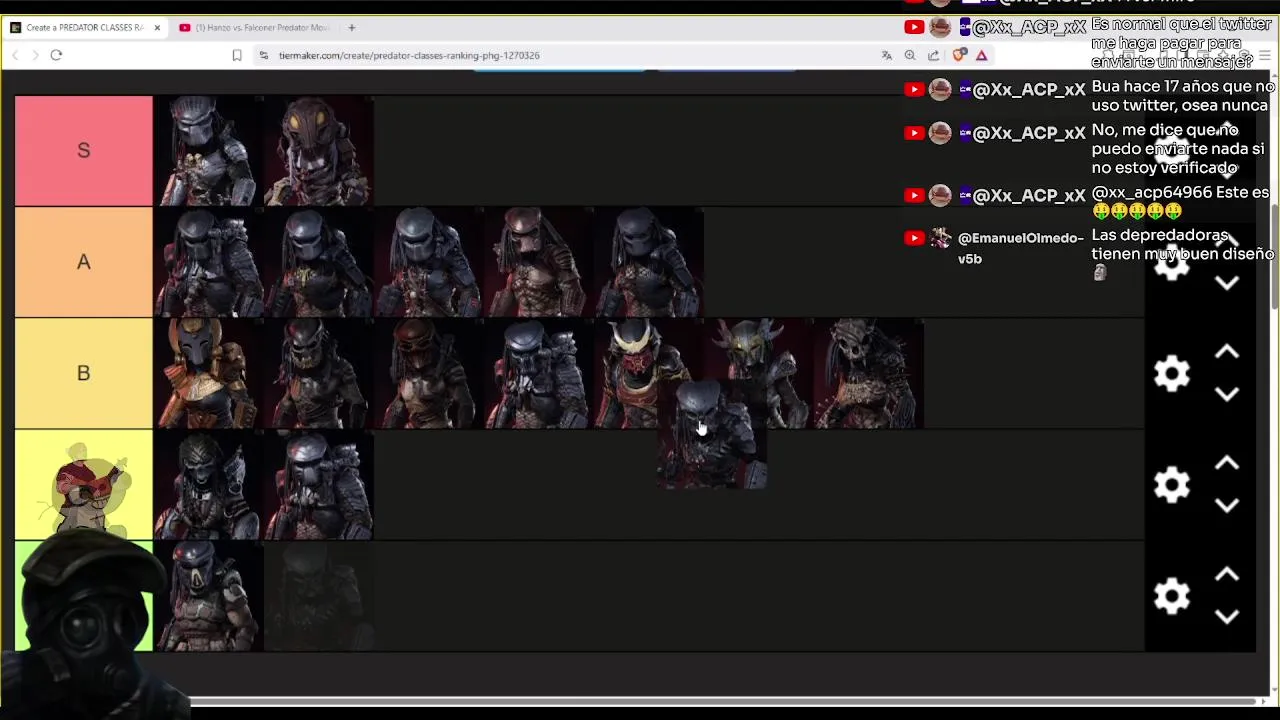Pick the first predator in S tier

point(208,151)
